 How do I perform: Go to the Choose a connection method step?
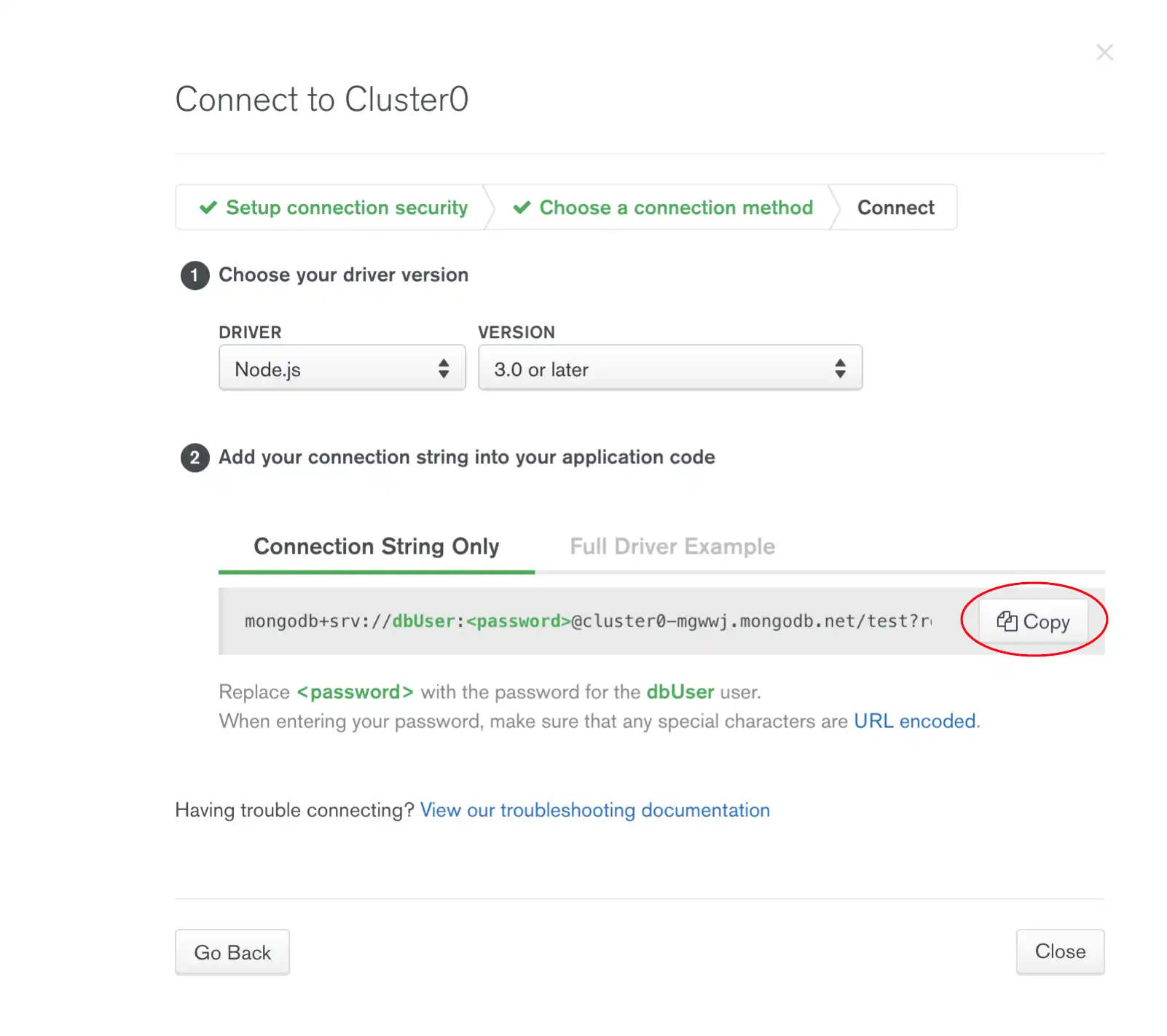[x=663, y=208]
